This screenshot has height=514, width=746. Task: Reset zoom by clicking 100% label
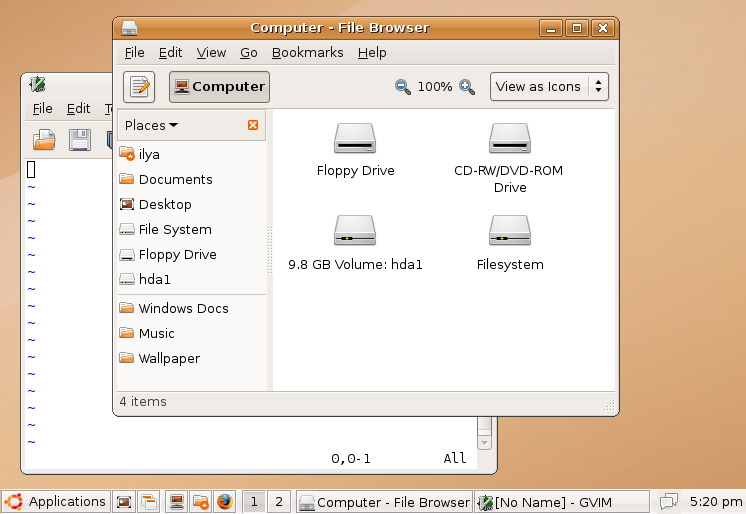coord(435,87)
